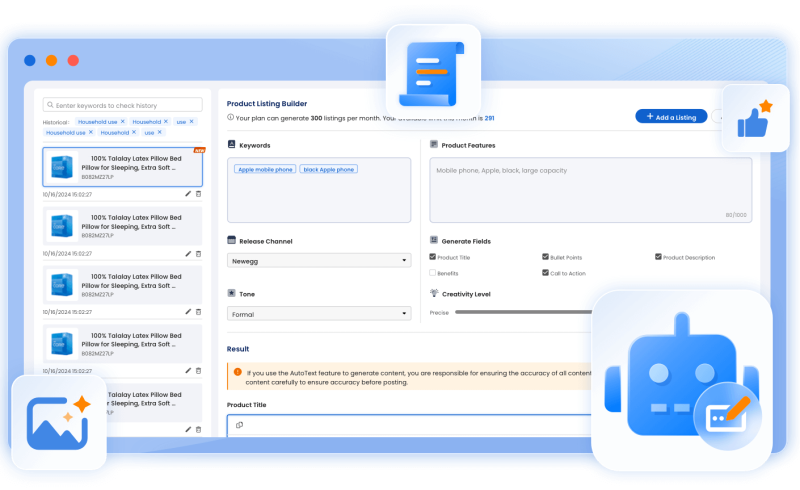800x490 pixels.
Task: Delete the first history listing via trash icon
Action: [x=198, y=194]
